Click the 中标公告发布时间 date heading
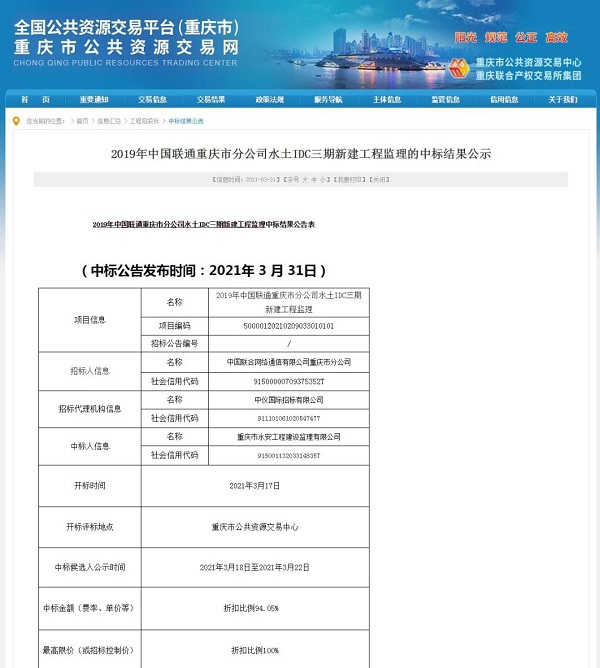Image resolution: width=600 pixels, height=668 pixels. 204,271
